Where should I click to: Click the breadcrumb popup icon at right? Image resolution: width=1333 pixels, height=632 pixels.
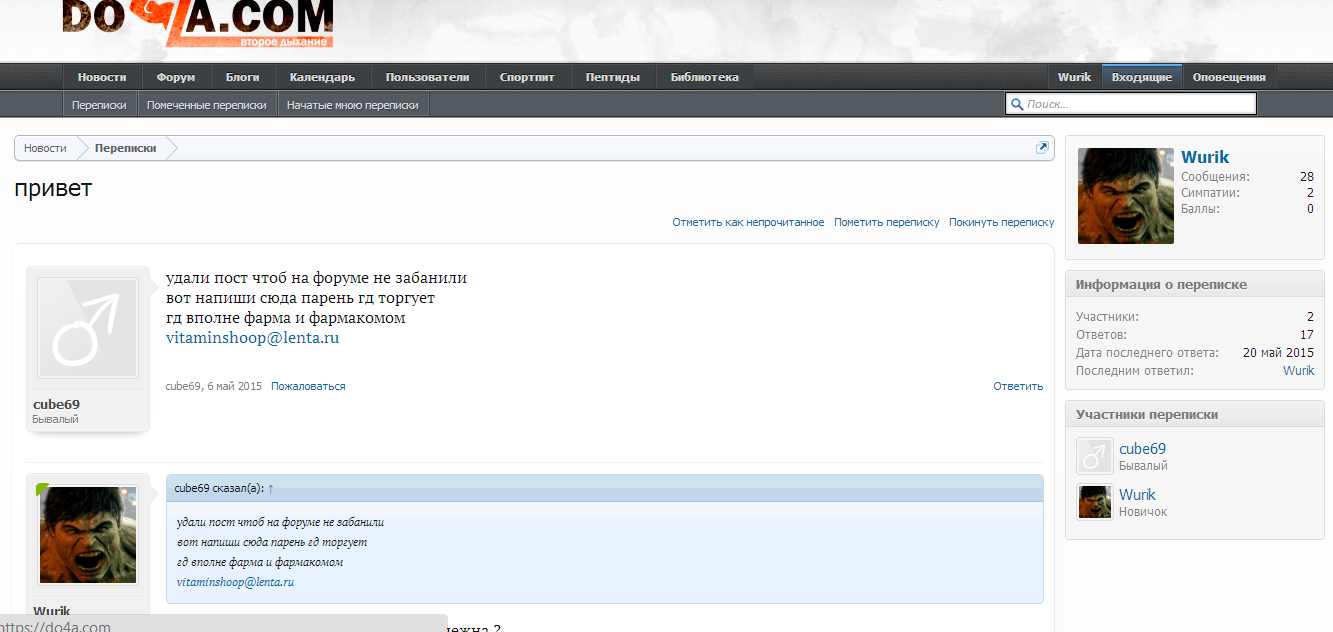pyautogui.click(x=1042, y=148)
